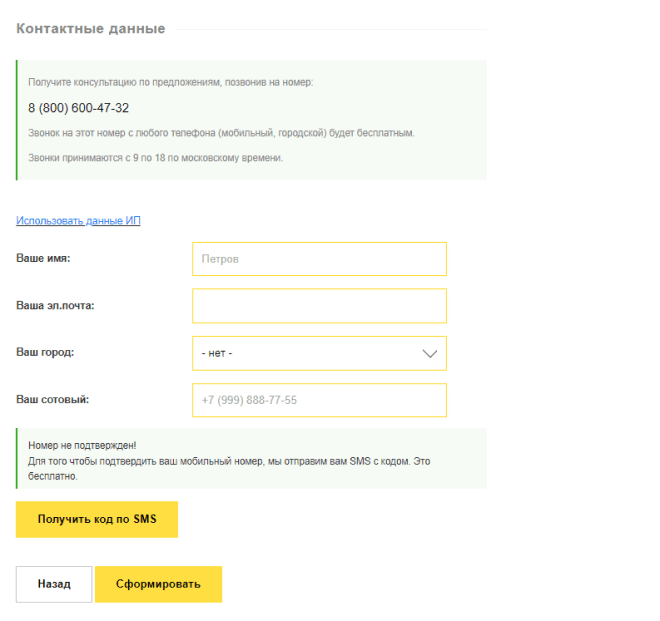Submit the form via "Сформировать" button
The image size is (660, 621).
158,584
